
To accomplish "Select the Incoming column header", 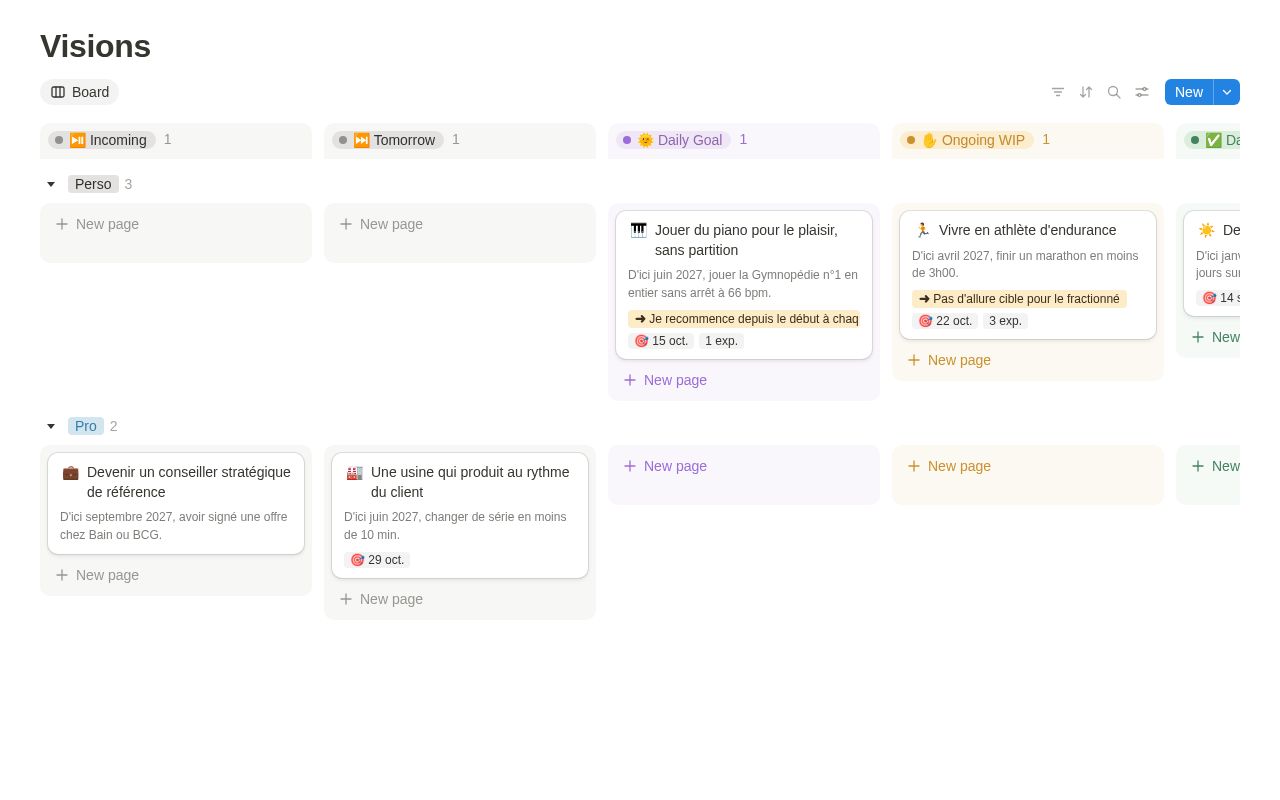I will coord(102,140).
